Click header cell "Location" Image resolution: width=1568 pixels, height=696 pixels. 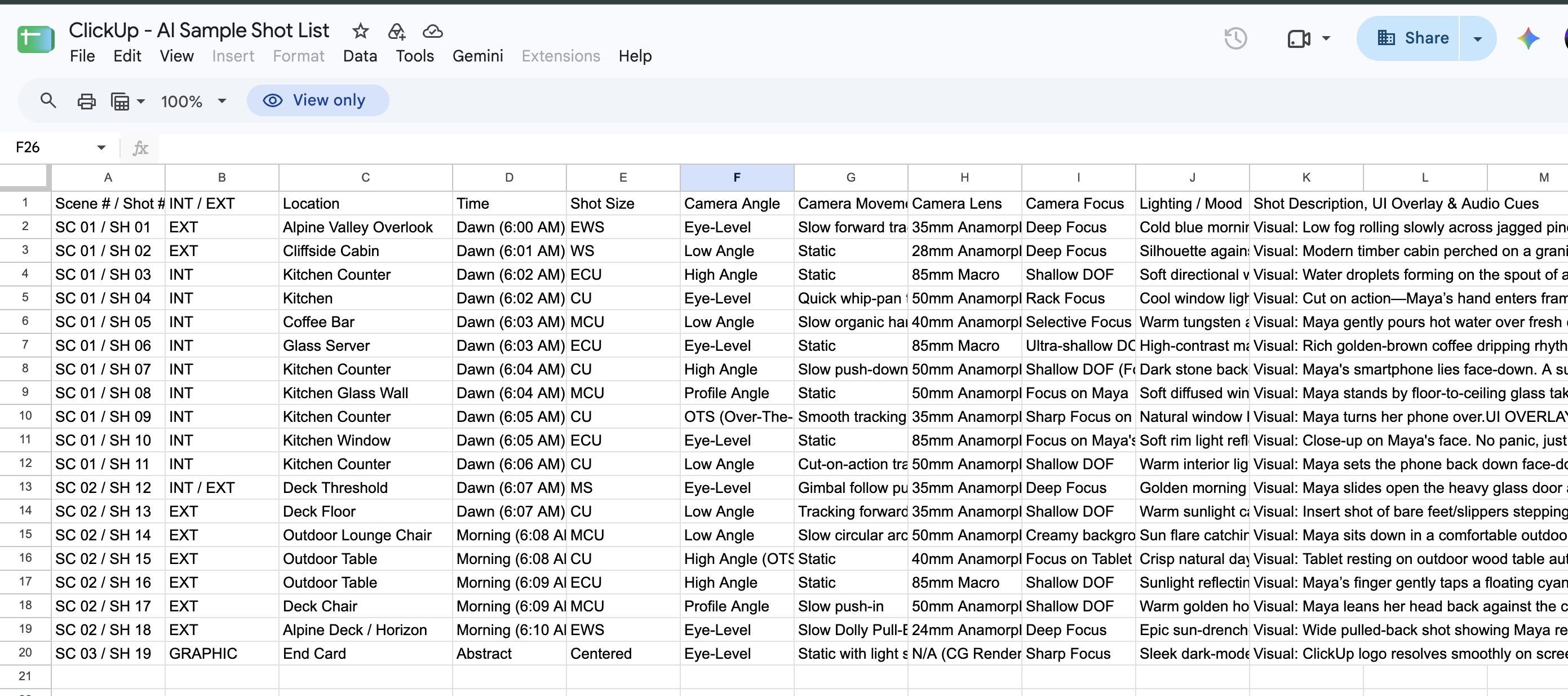[x=365, y=204]
